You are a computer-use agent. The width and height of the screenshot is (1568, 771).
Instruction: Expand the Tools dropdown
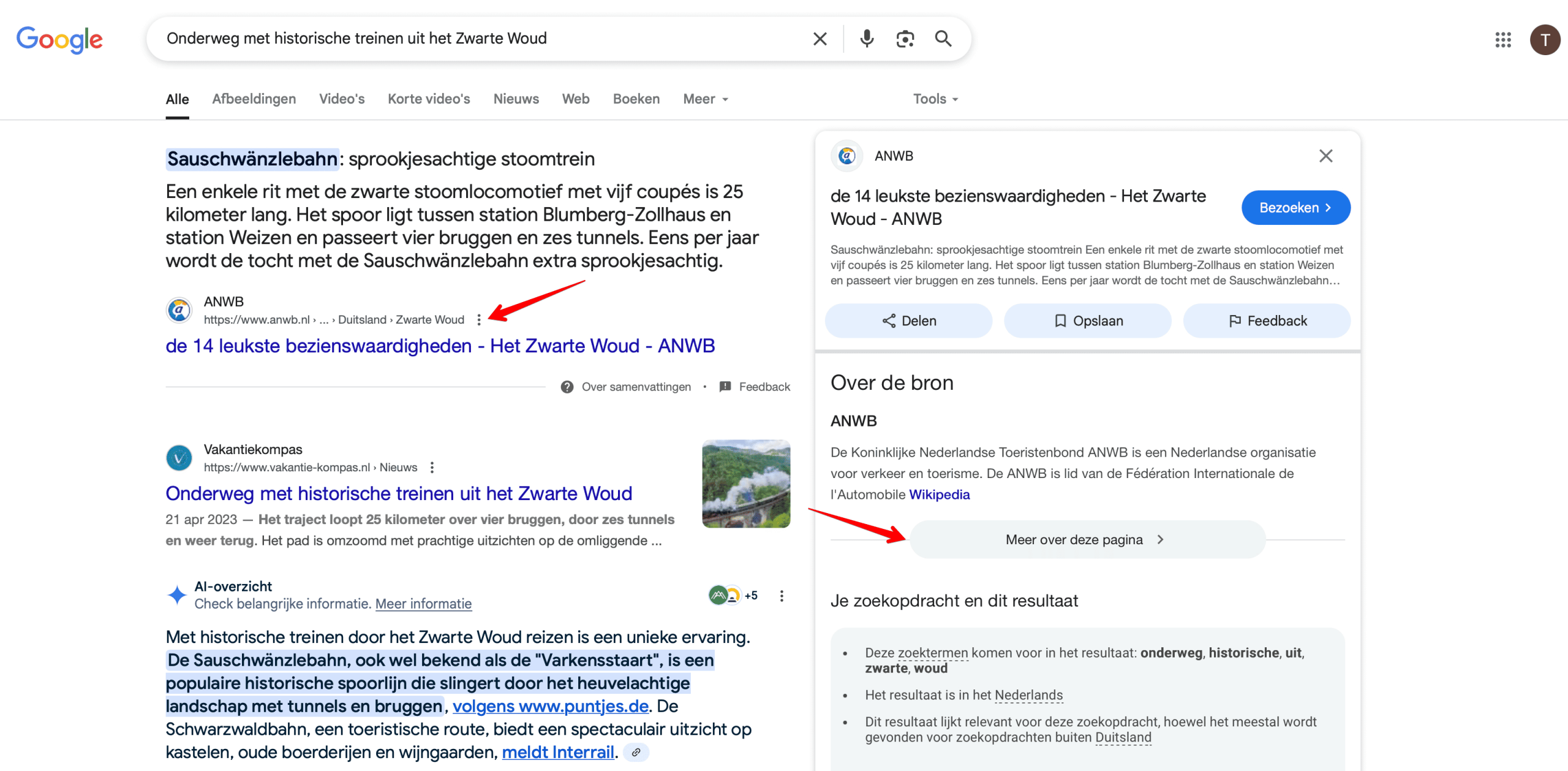tap(935, 99)
